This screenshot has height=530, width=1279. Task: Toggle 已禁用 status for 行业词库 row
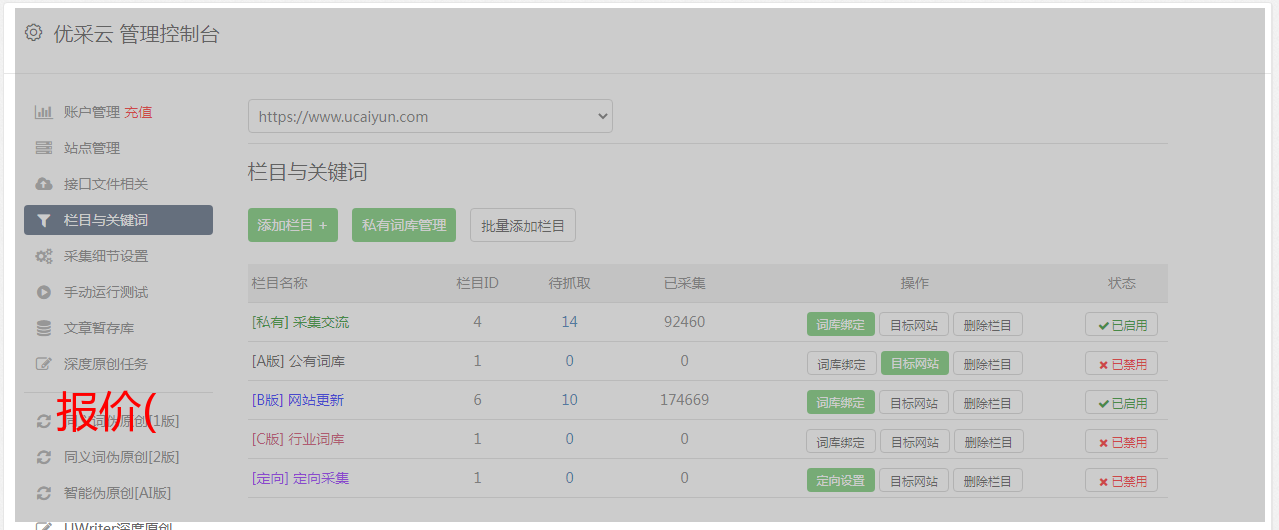point(1122,441)
